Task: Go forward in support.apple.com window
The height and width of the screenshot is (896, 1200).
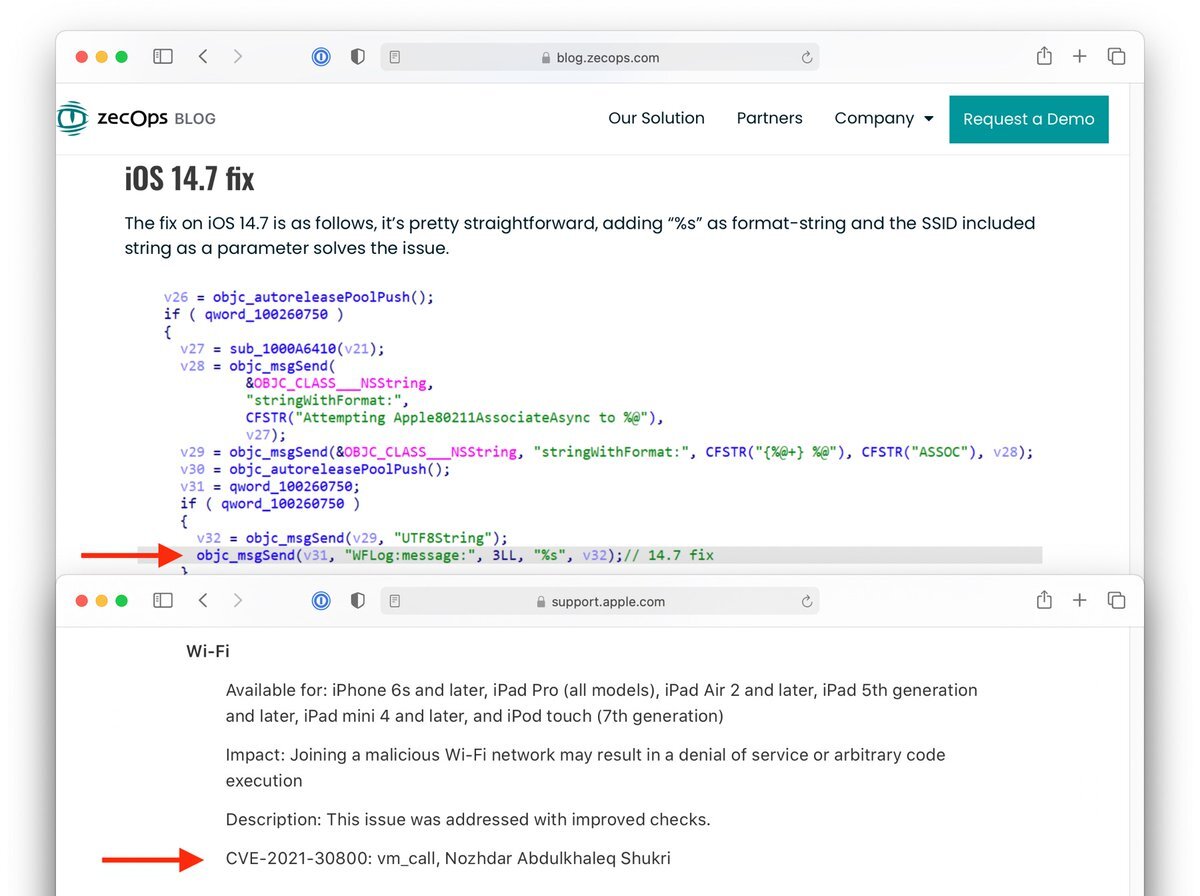Action: click(x=238, y=601)
